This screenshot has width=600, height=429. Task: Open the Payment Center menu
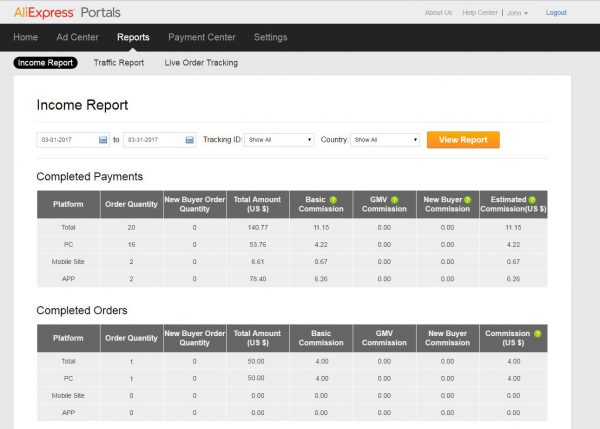202,37
